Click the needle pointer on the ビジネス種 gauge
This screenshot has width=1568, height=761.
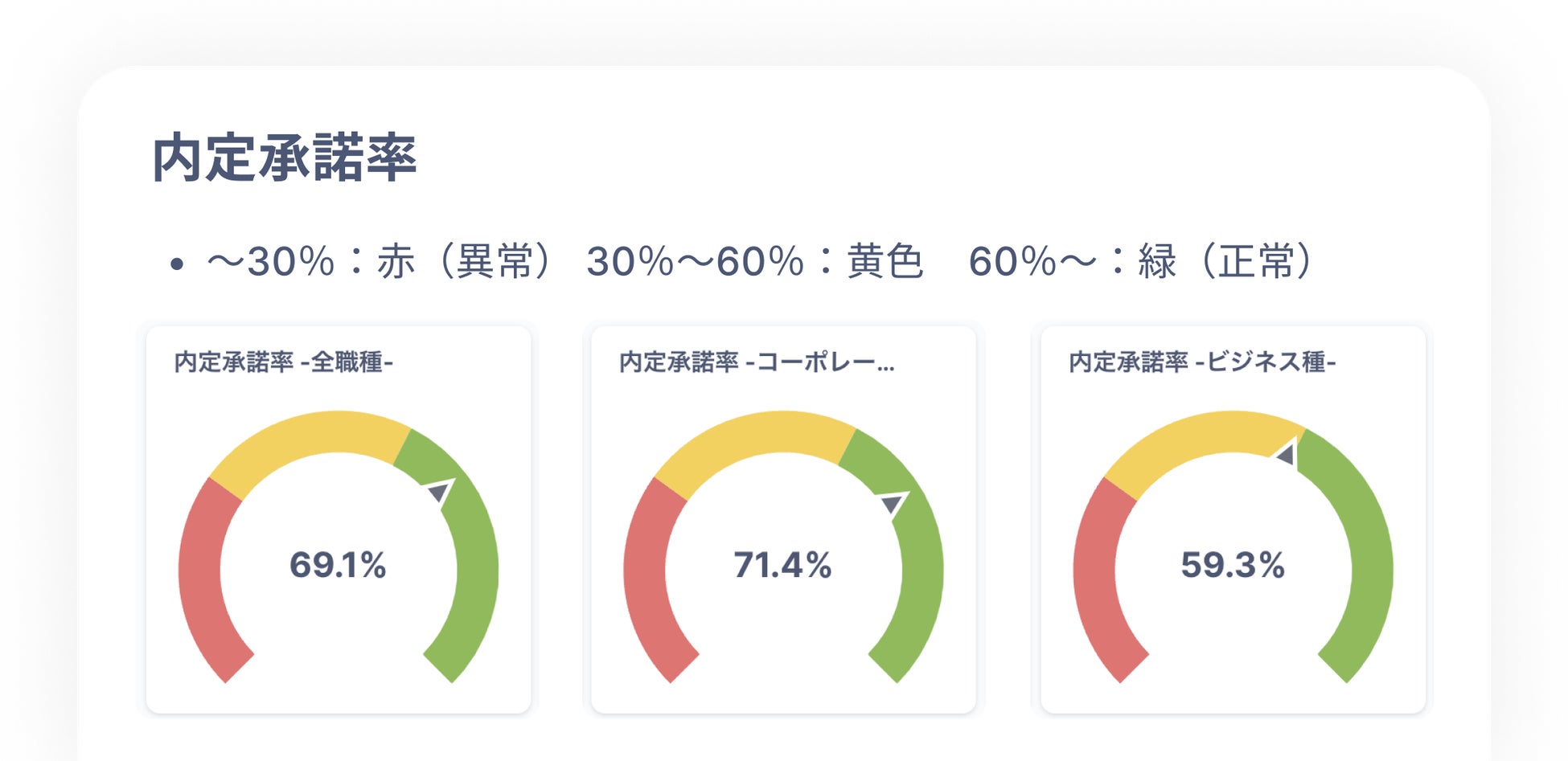(1286, 455)
